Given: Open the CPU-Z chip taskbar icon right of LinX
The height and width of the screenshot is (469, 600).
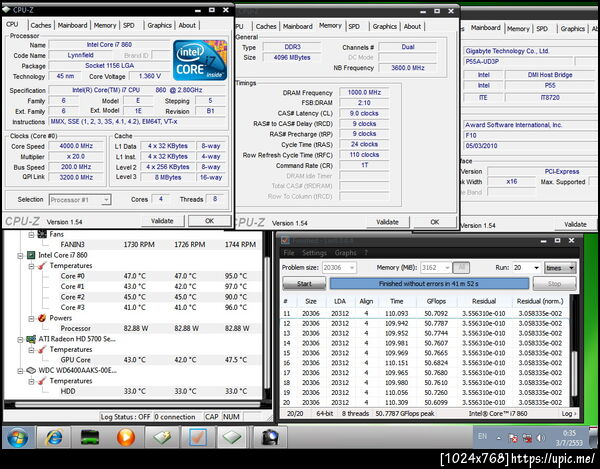Looking at the screenshot, I should coord(232,437).
